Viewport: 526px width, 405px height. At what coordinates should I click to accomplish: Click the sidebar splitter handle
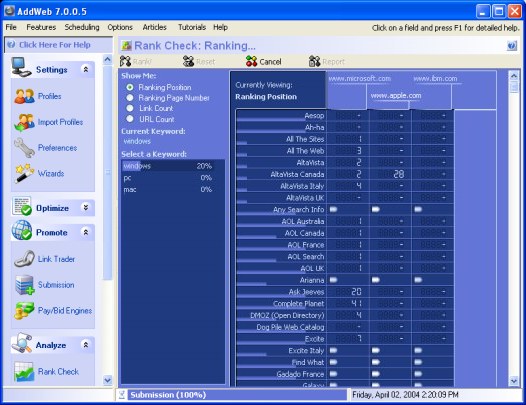[108, 172]
